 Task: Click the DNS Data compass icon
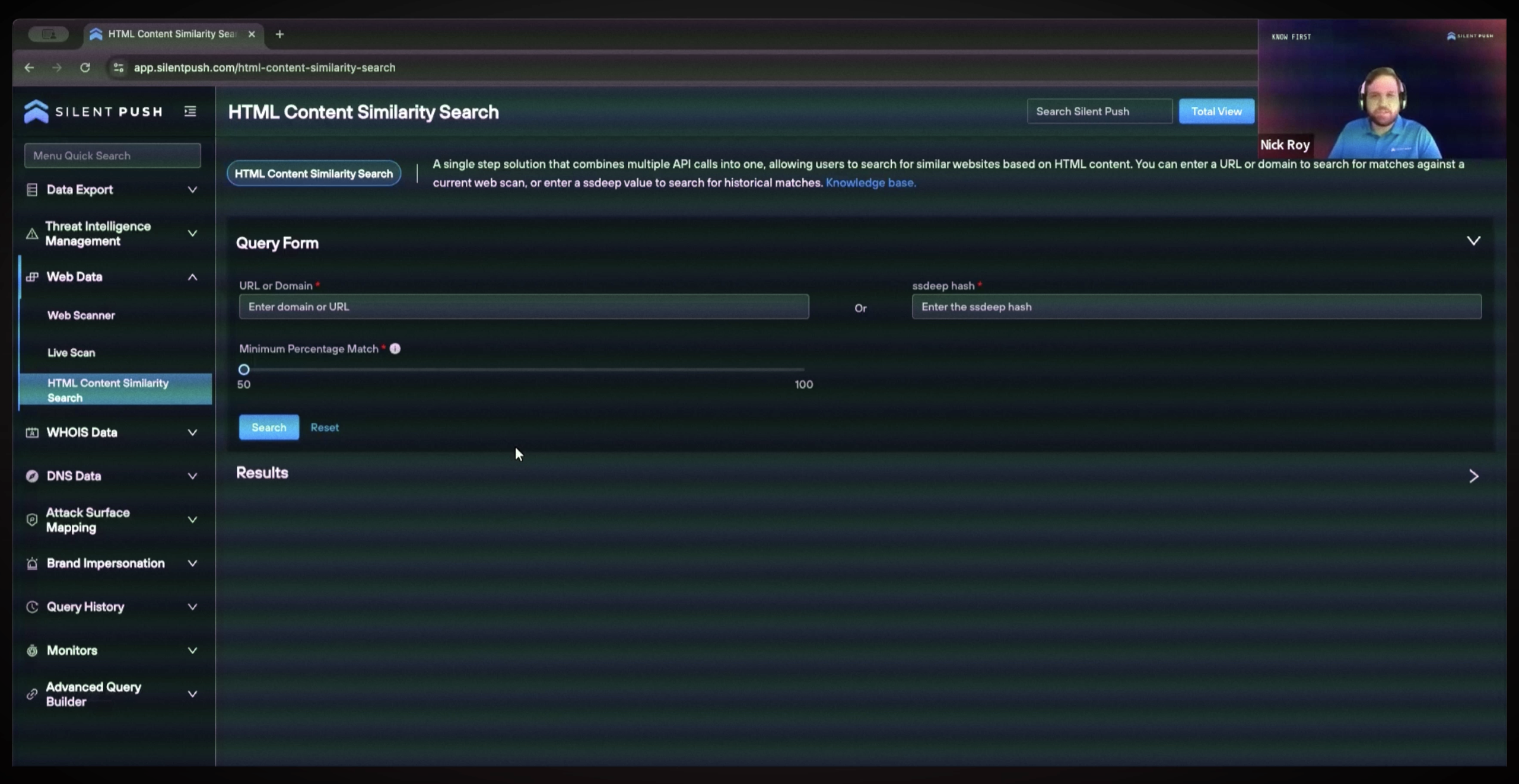(x=32, y=476)
